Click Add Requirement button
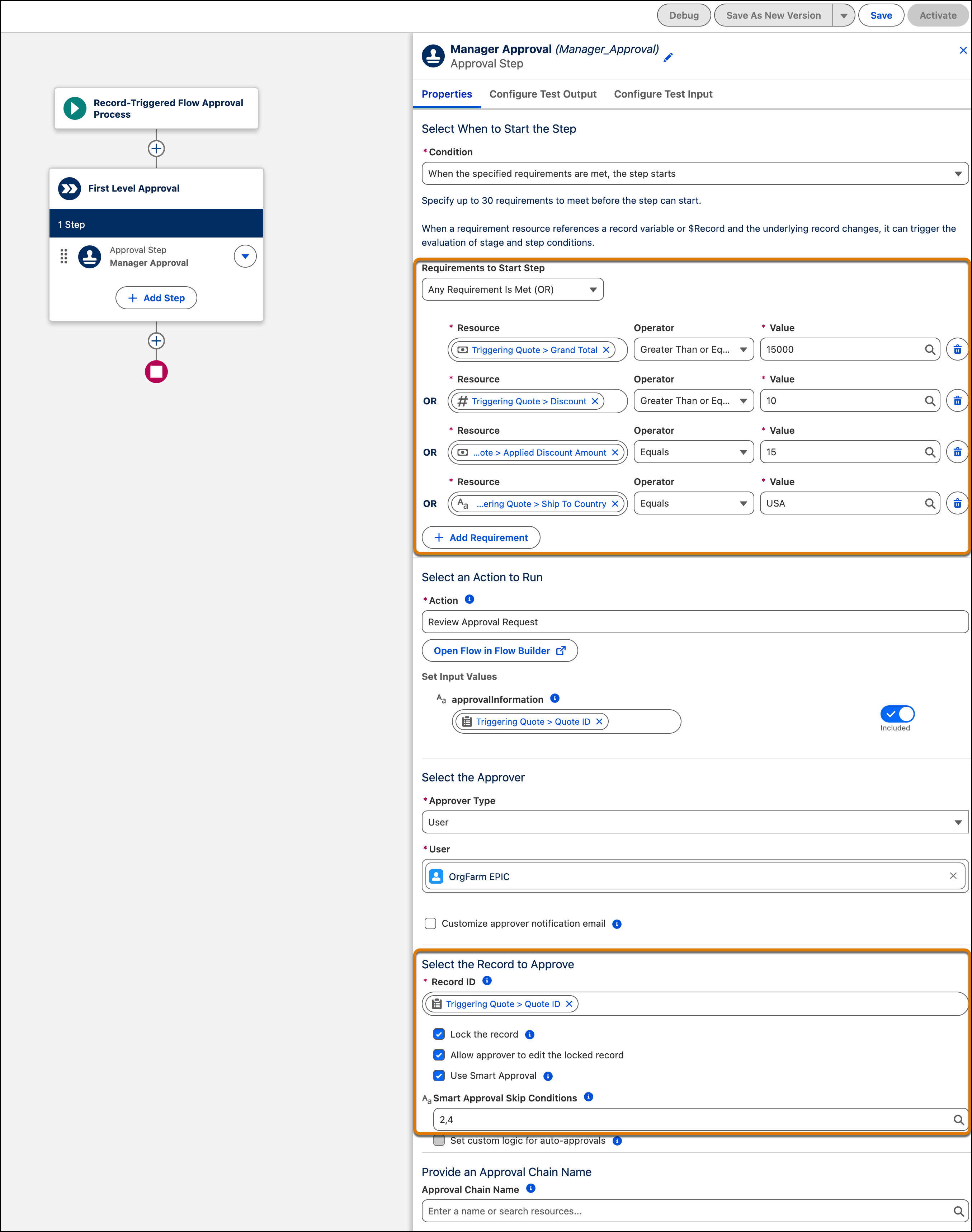The image size is (972, 1232). click(481, 537)
